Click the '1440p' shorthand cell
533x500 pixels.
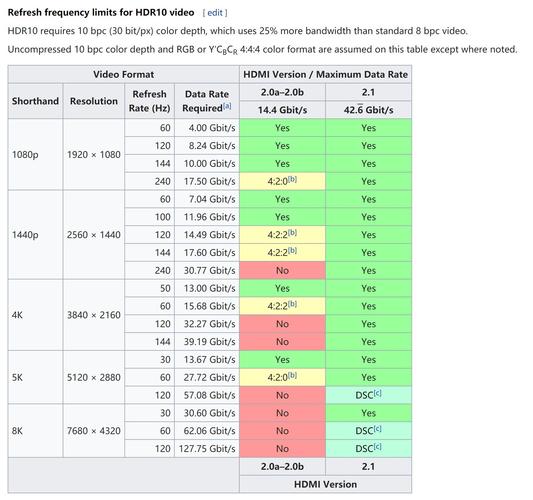pos(35,235)
